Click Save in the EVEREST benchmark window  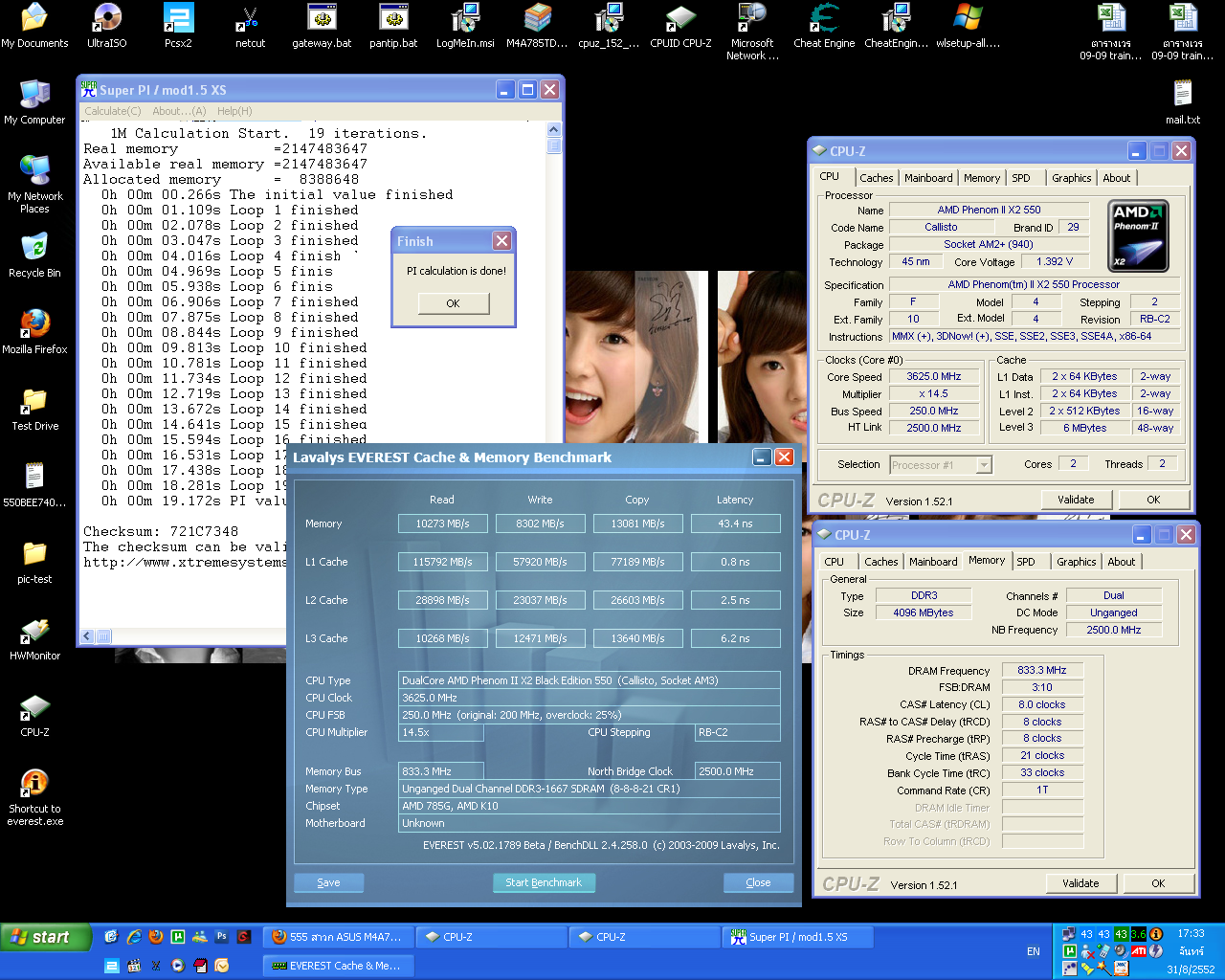coord(328,882)
